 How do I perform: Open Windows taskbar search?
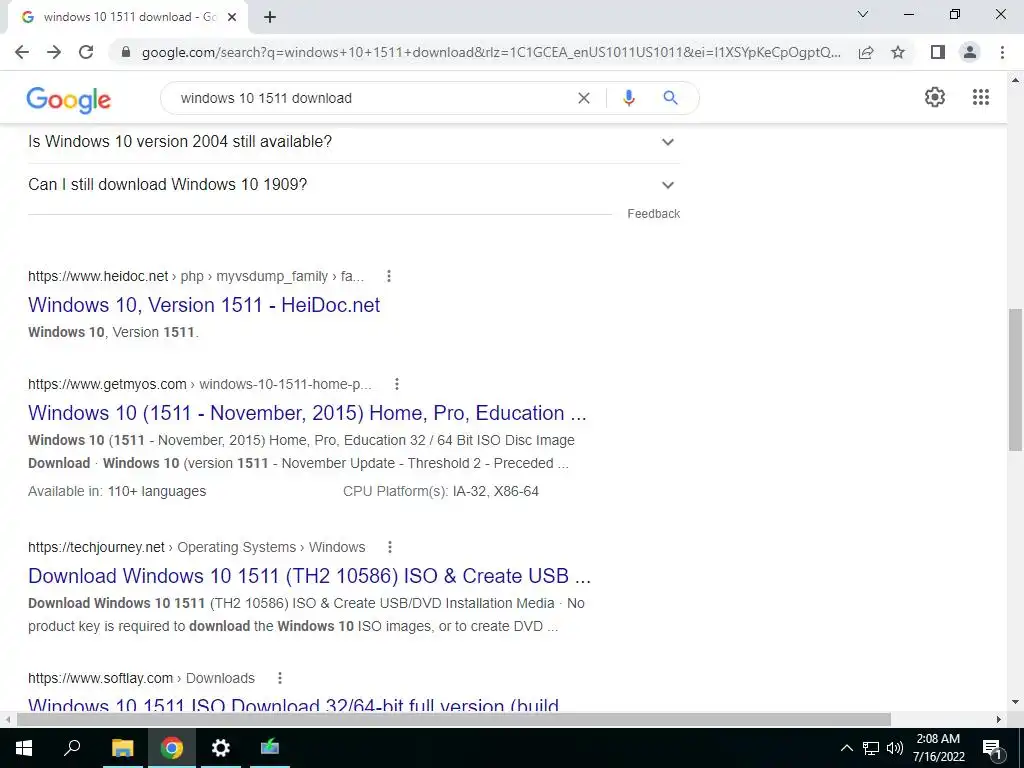click(72, 748)
